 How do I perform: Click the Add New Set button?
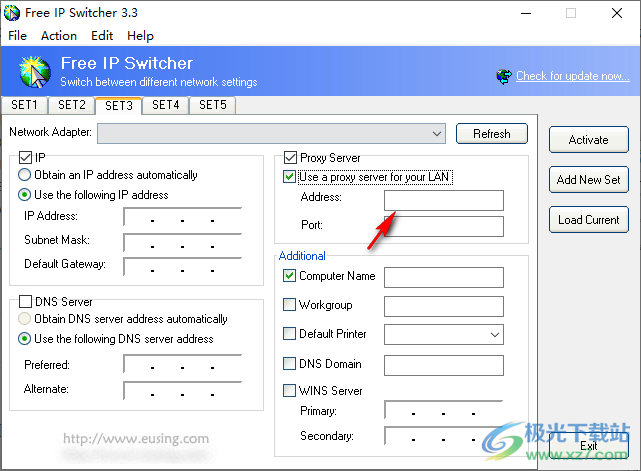pos(589,180)
